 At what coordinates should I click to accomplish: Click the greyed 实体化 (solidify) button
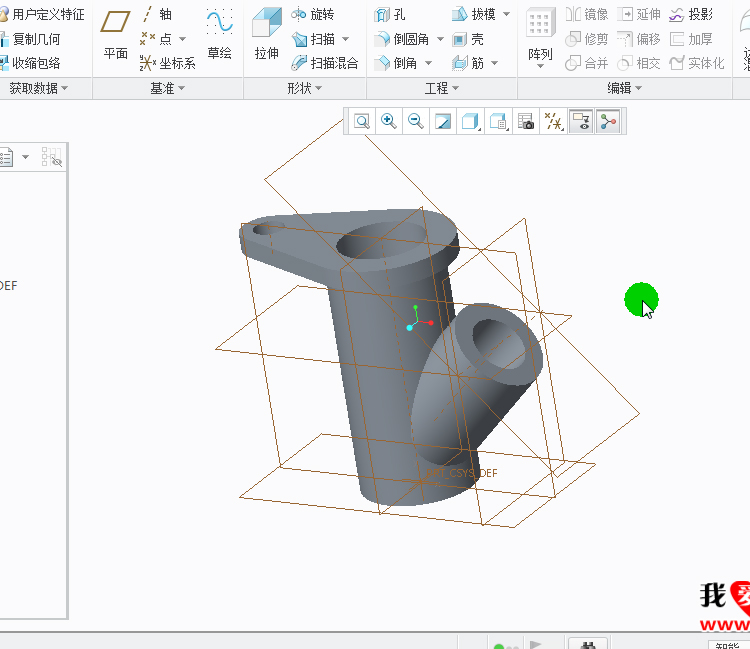click(697, 63)
